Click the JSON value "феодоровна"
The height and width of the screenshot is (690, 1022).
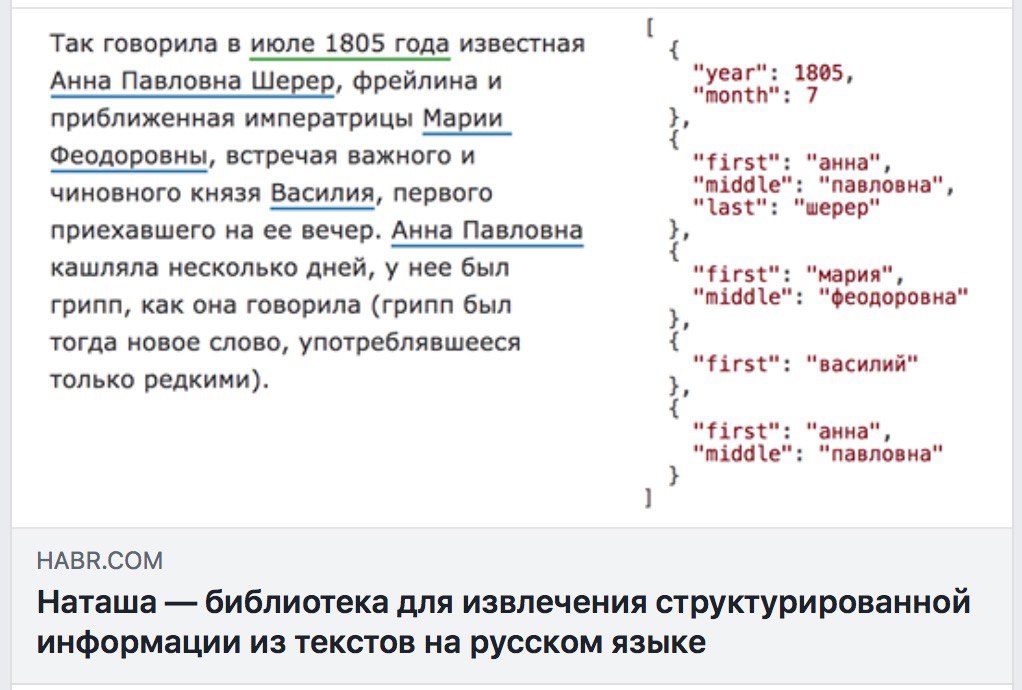pos(893,297)
